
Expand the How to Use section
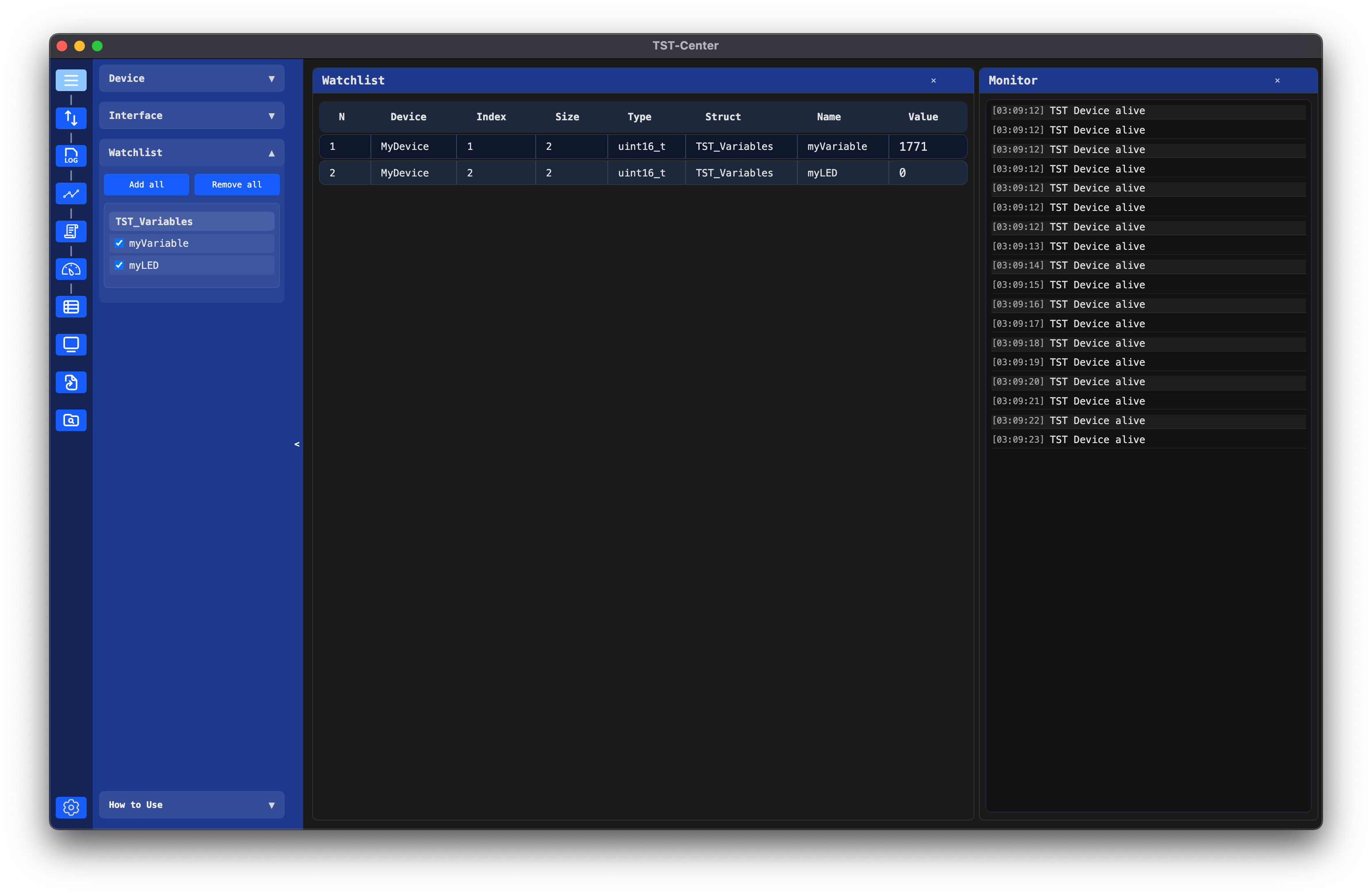click(x=191, y=805)
